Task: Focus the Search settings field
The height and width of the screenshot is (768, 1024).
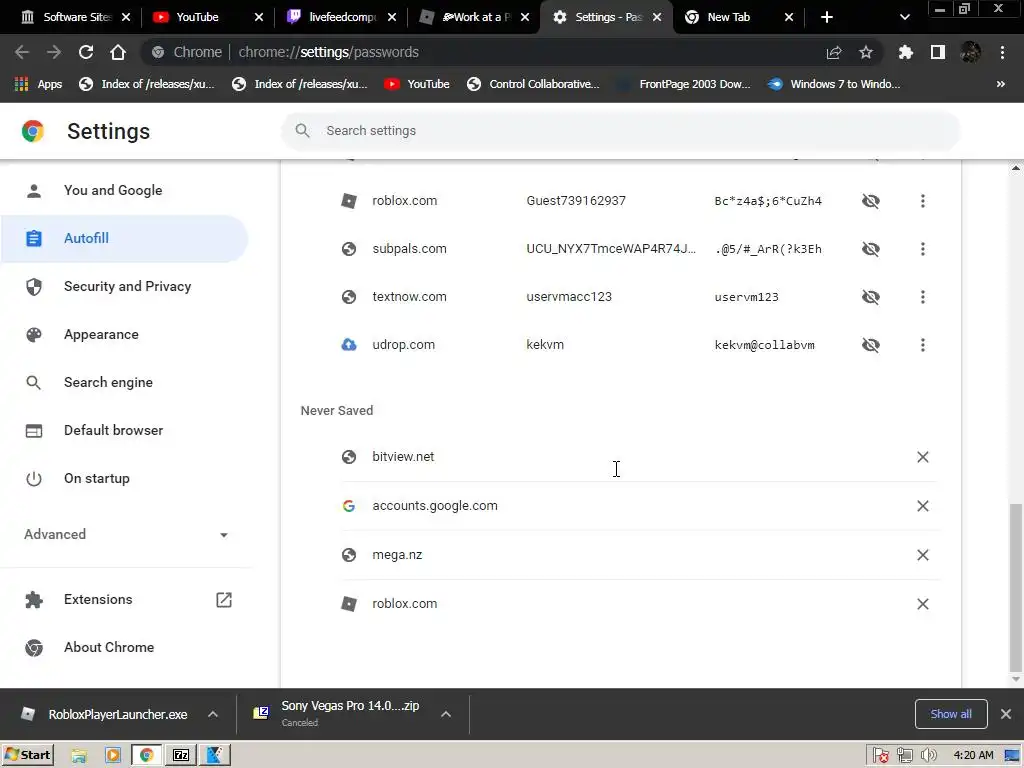Action: (620, 131)
